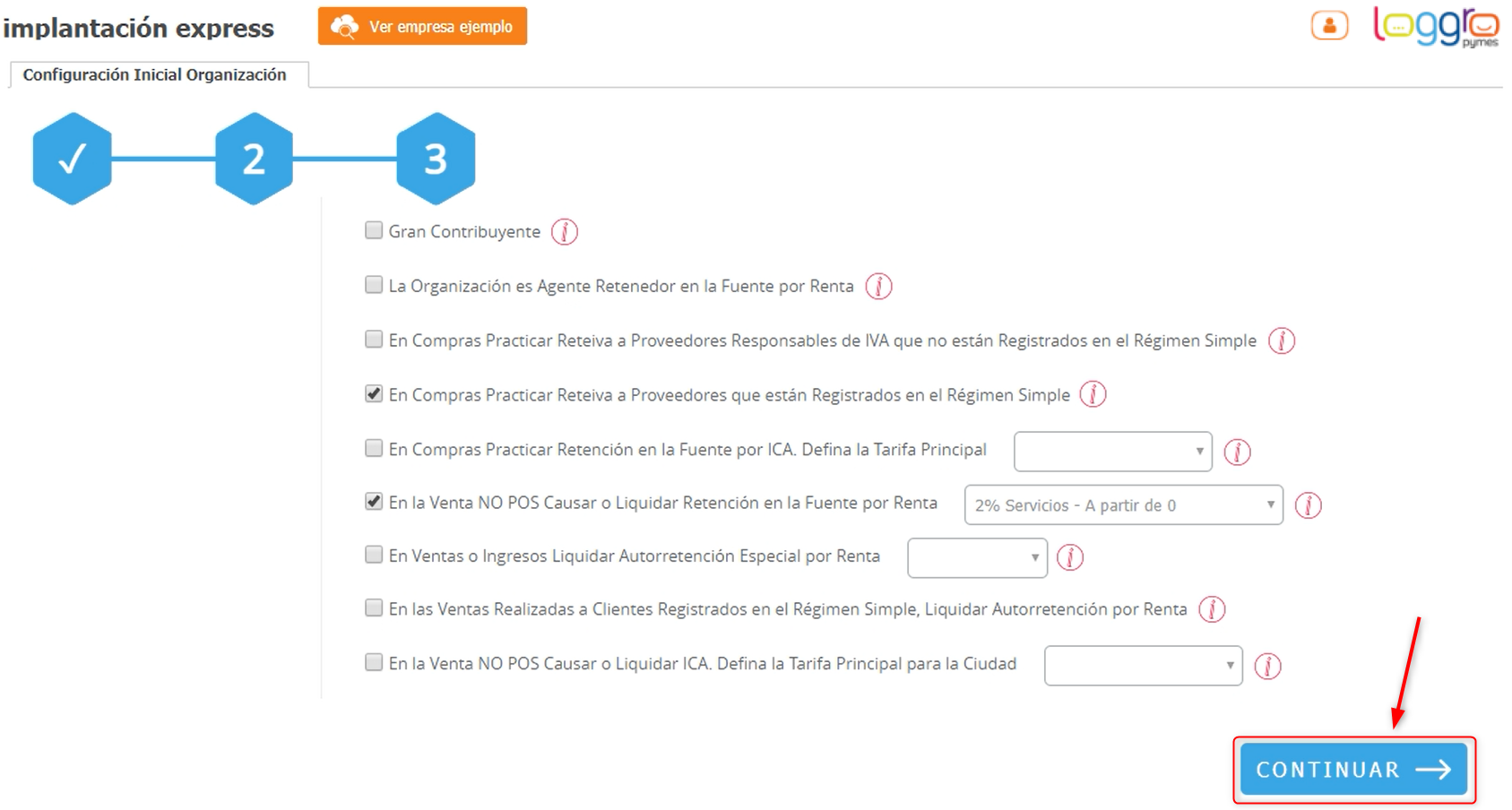The image size is (1512, 810).
Task: Open the Autorretención Especial por Renta dropdown
Action: [977, 557]
